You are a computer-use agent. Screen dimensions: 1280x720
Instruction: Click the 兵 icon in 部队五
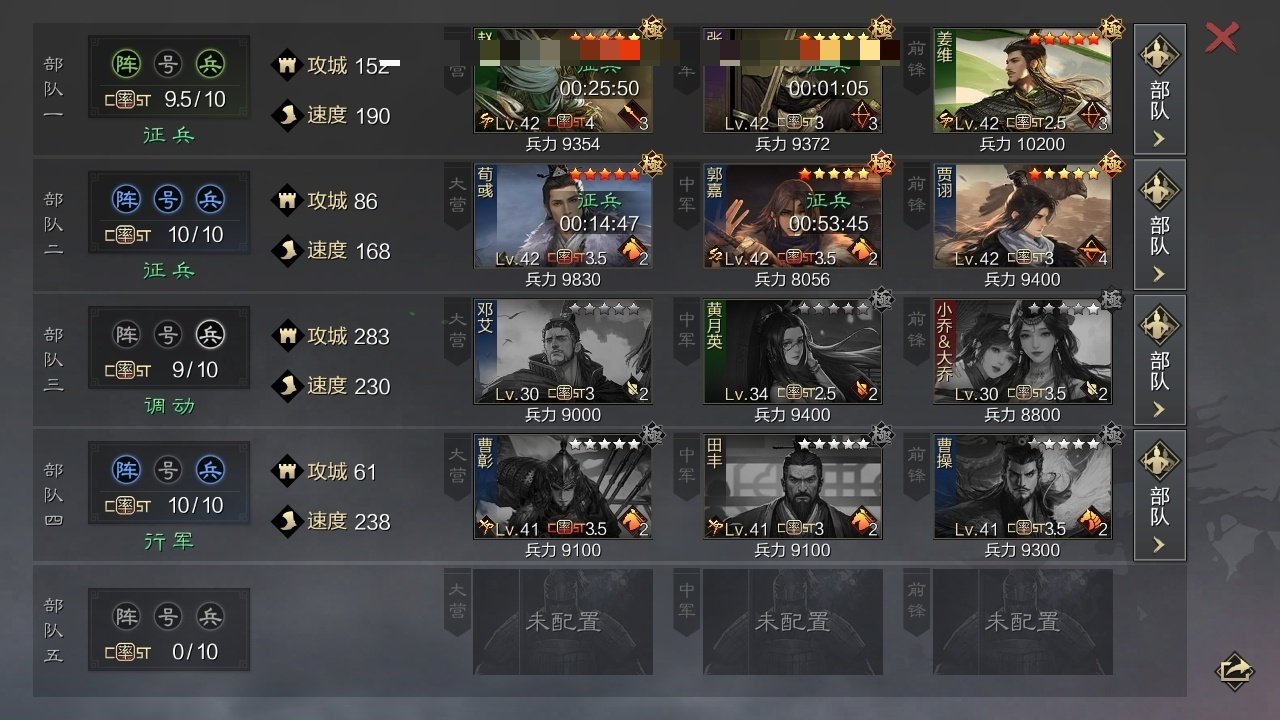tap(210, 616)
